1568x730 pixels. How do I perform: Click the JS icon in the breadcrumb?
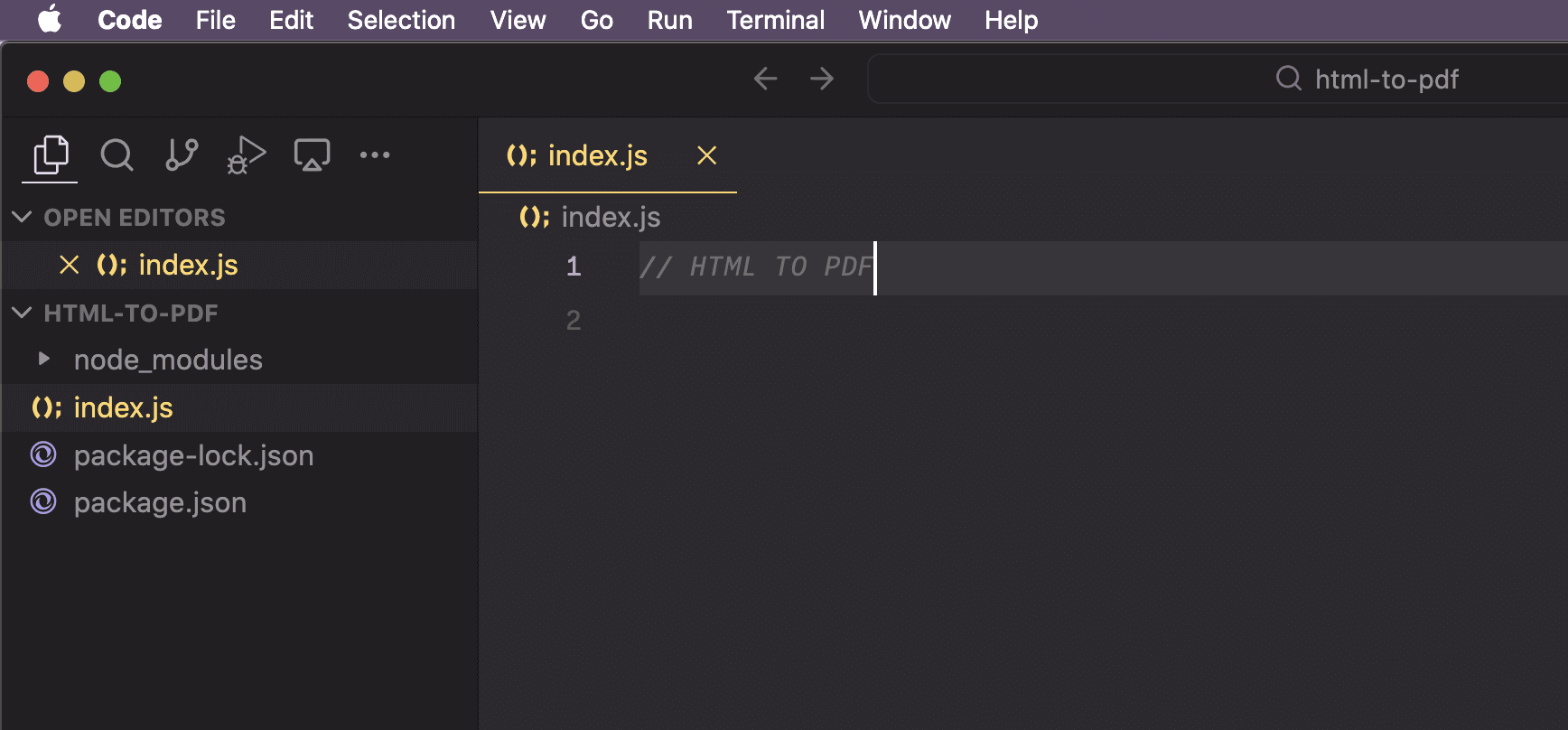click(534, 217)
